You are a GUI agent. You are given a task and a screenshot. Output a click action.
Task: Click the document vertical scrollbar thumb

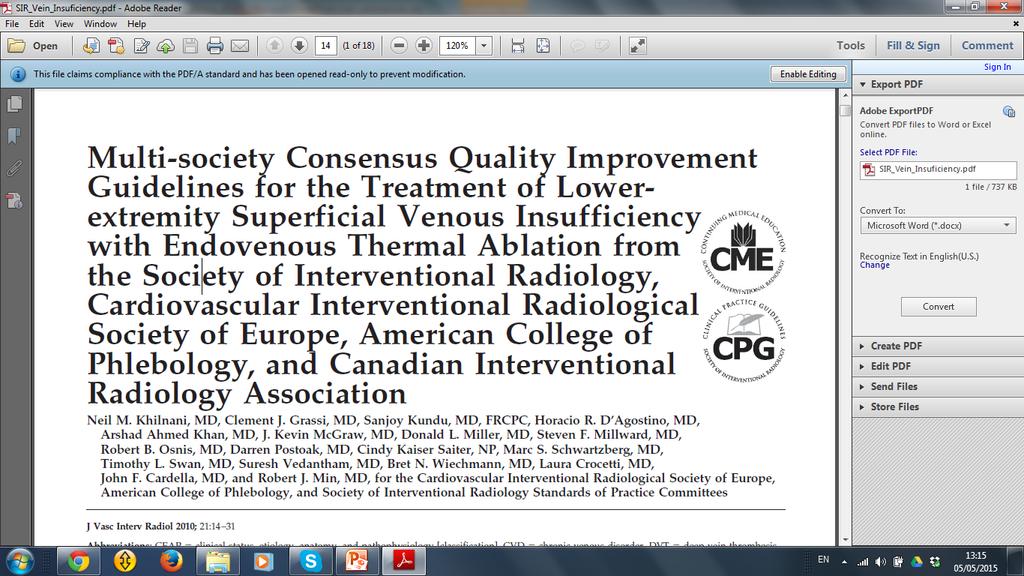pos(845,110)
